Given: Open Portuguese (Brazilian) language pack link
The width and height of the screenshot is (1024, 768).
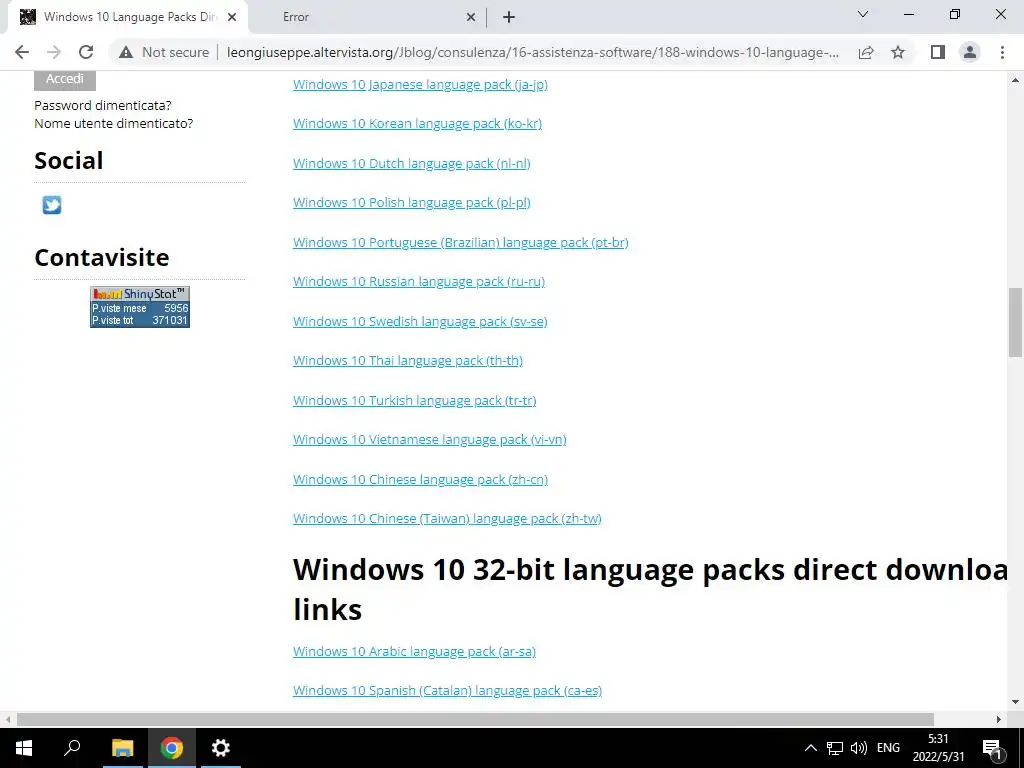Looking at the screenshot, I should pos(460,242).
